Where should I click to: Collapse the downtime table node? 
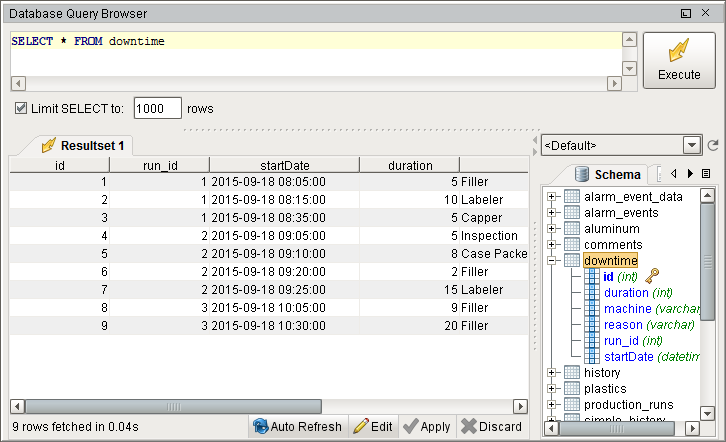pyautogui.click(x=551, y=261)
